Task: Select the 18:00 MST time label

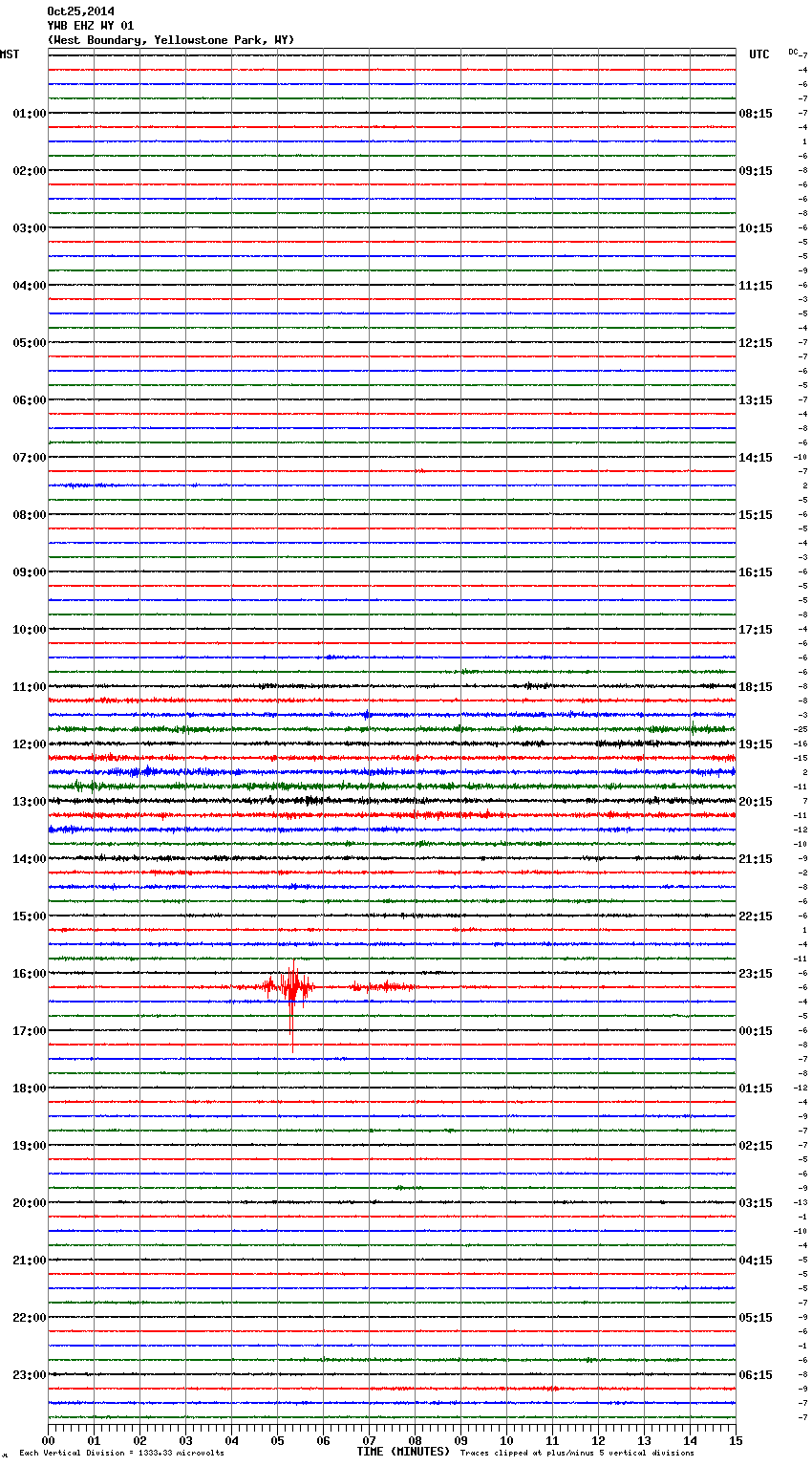Action: 30,1089
